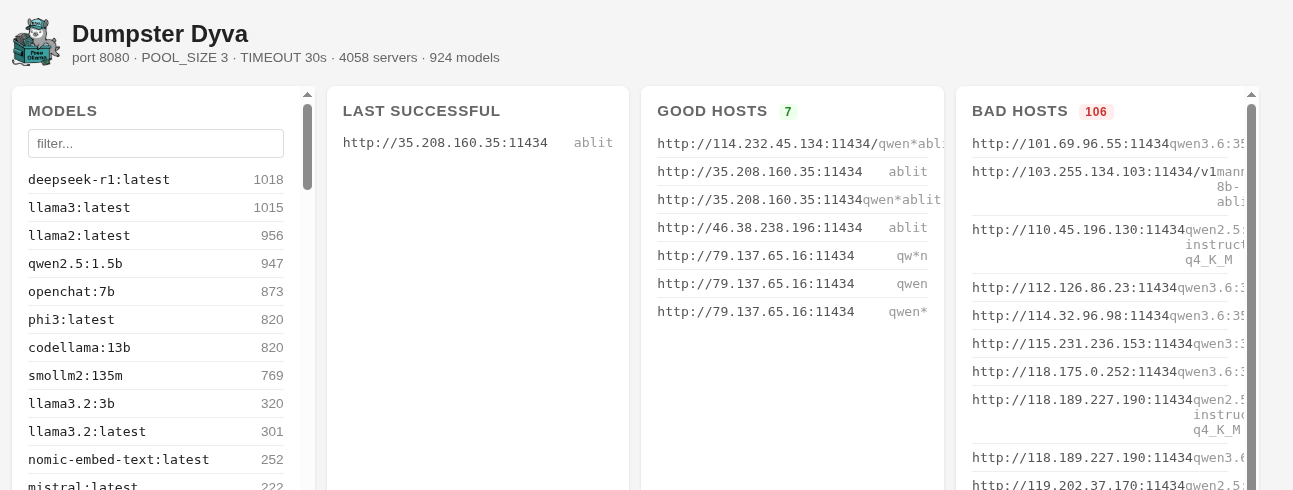The image size is (1293, 490).
Task: Select nomic-embed-text:latest in the models list
Action: coord(156,460)
